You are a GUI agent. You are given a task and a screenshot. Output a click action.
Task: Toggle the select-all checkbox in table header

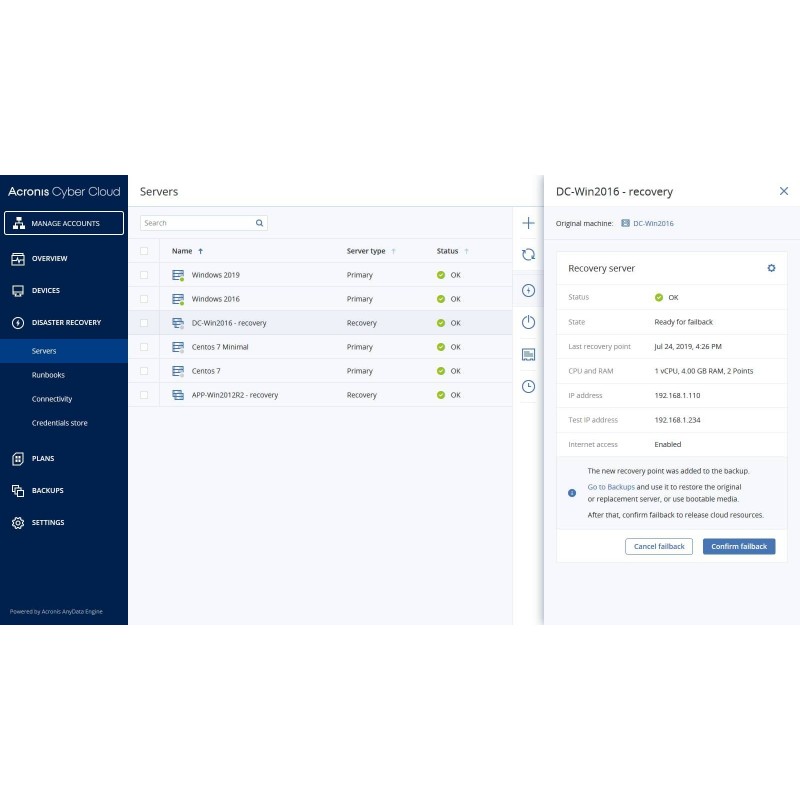coord(144,251)
